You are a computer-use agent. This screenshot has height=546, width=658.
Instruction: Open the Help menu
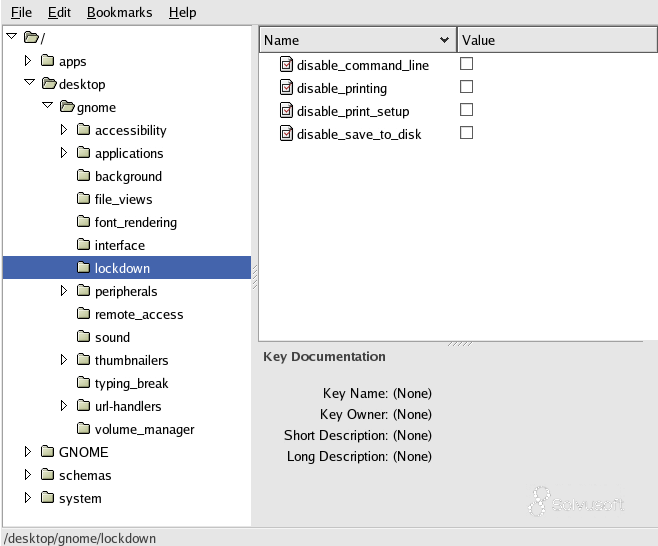(x=183, y=13)
